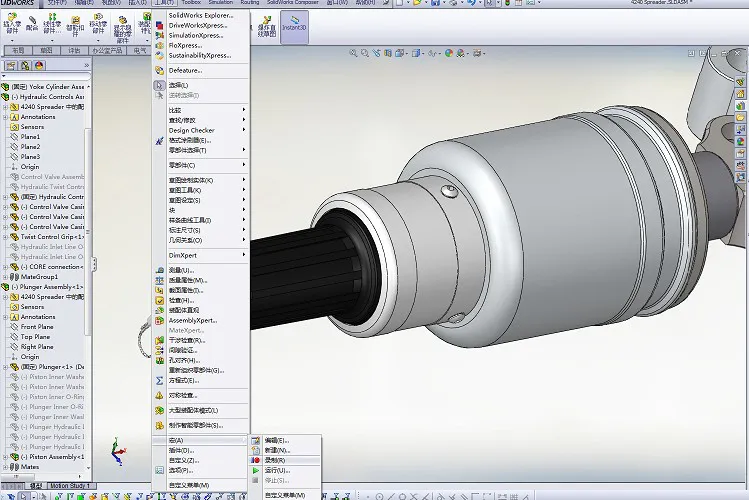Toggle the Instant3D button
This screenshot has height=500, width=749.
pyautogui.click(x=294, y=27)
